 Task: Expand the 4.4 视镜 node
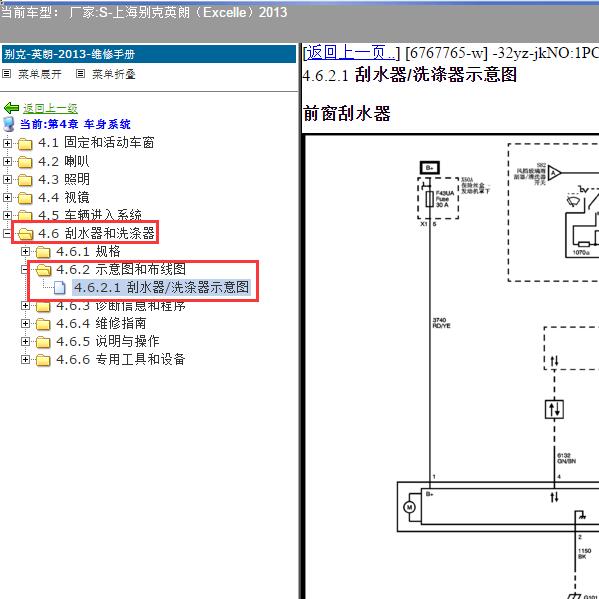click(7, 198)
